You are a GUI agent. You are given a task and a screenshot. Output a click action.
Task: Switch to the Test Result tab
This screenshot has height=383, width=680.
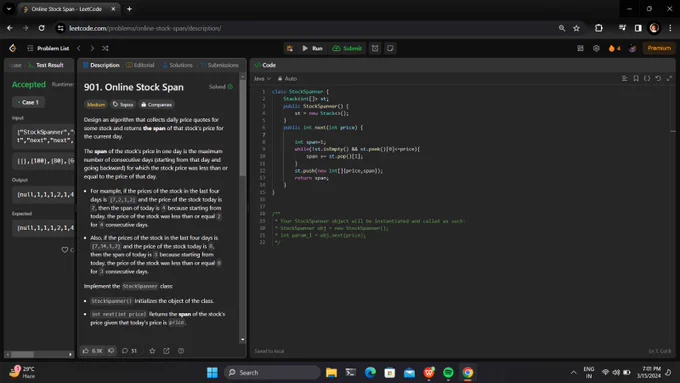[46, 65]
